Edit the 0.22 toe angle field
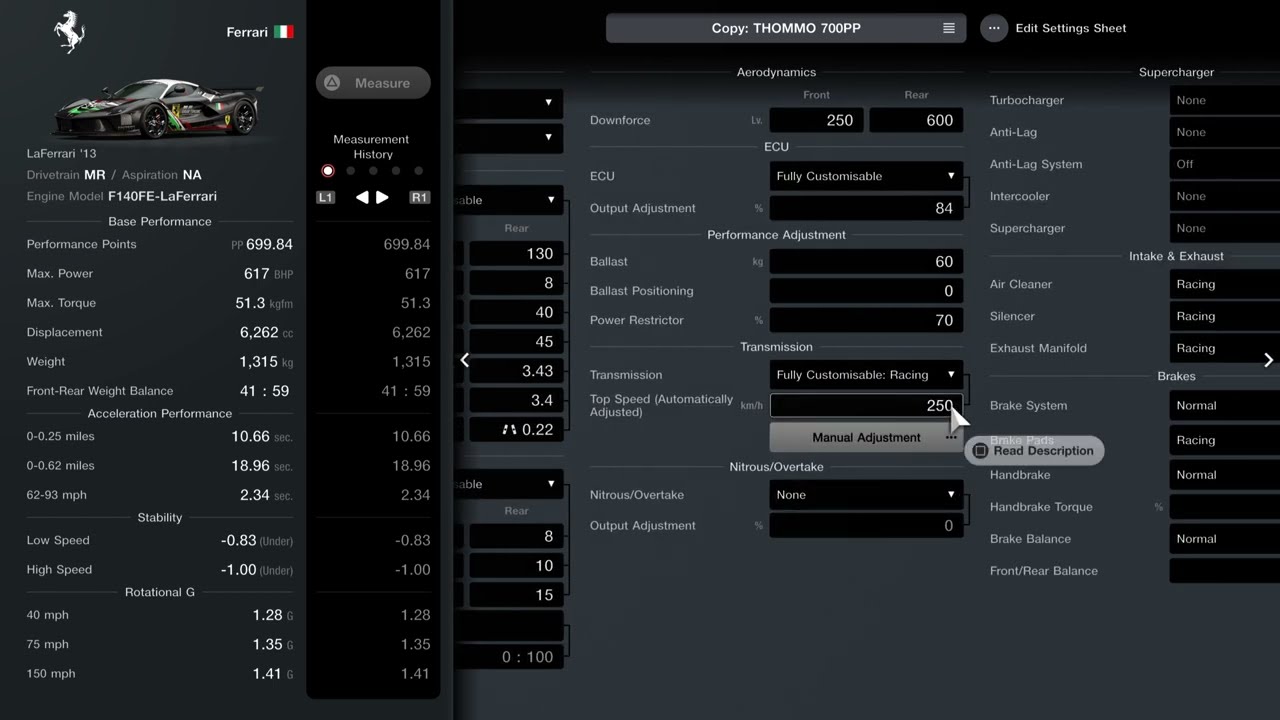The height and width of the screenshot is (720, 1280). click(x=516, y=429)
